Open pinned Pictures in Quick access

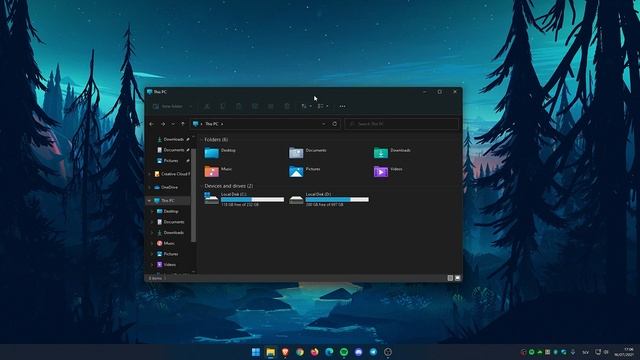[173, 161]
